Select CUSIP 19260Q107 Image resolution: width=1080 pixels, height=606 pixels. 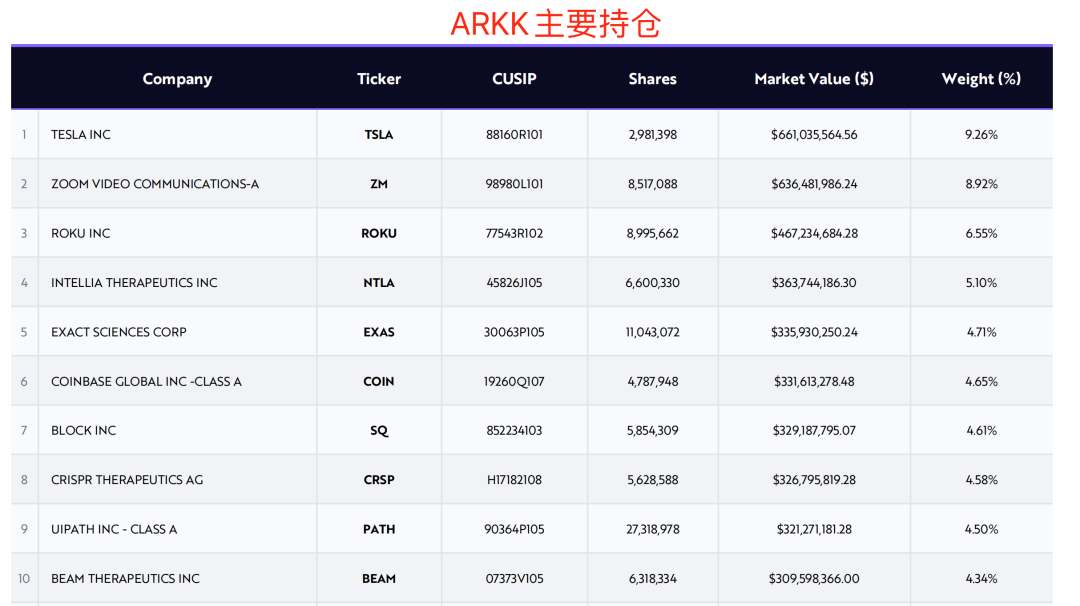[515, 382]
